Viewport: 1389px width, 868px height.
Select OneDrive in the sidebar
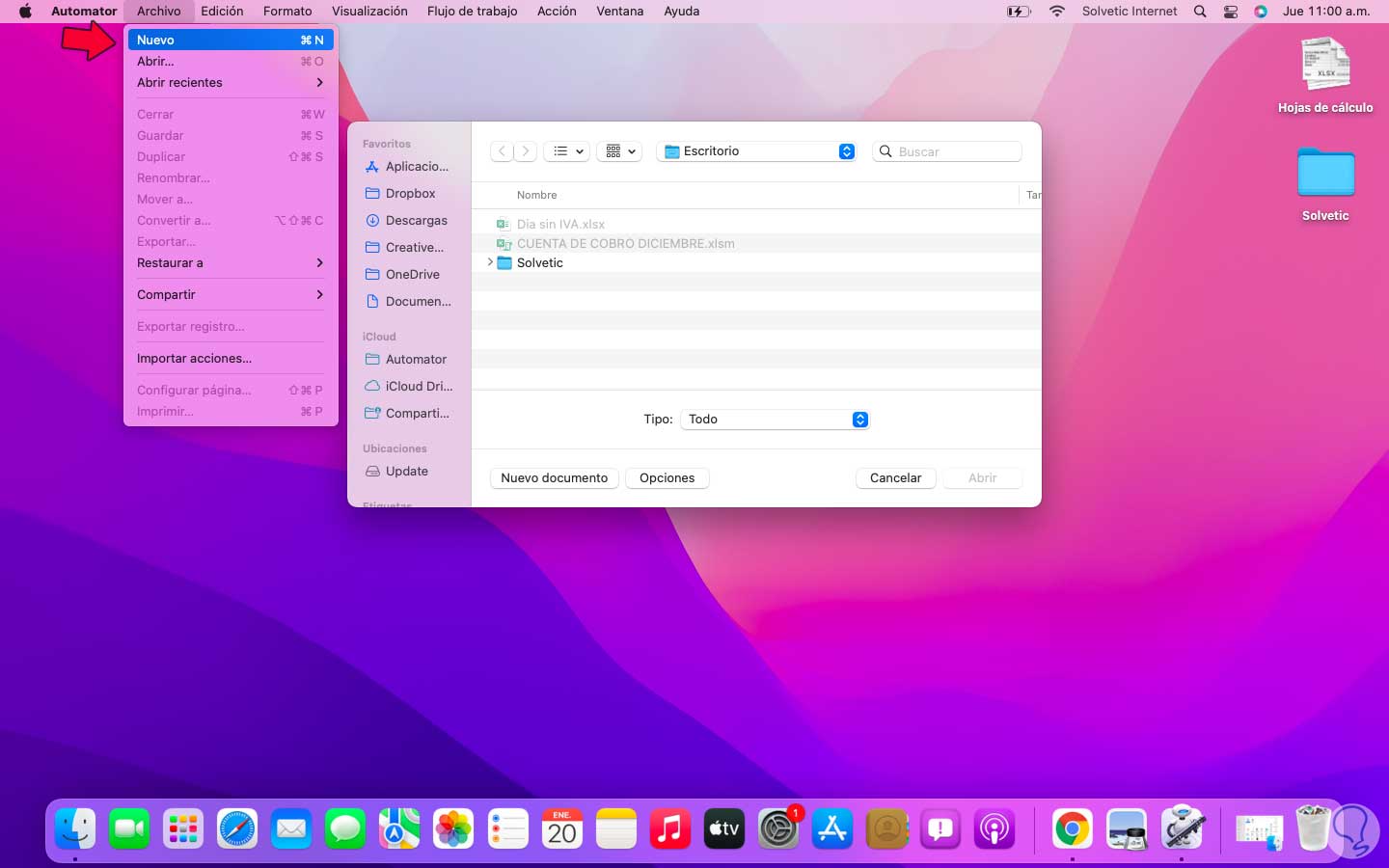[409, 274]
